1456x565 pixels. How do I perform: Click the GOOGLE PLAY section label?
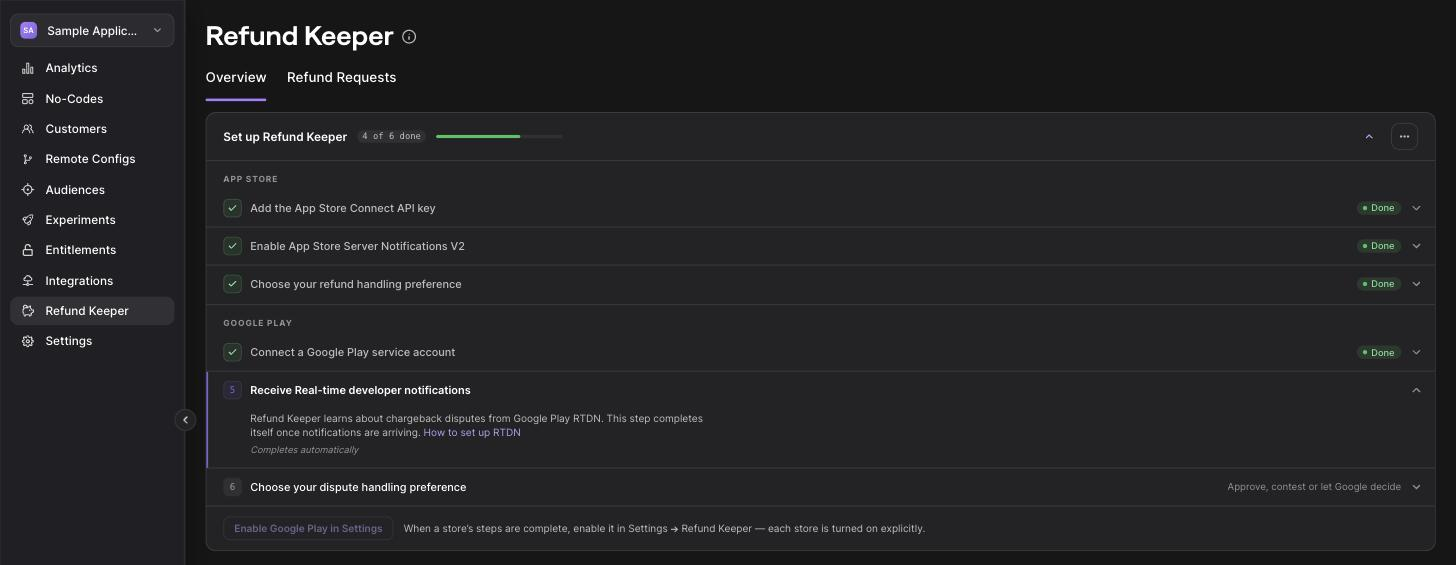pyautogui.click(x=257, y=323)
